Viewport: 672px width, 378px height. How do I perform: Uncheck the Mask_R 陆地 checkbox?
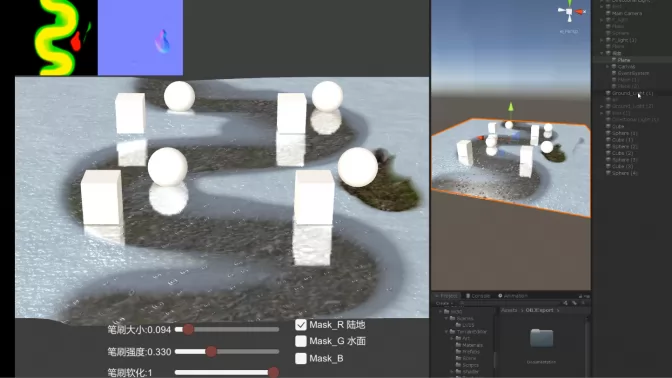(x=301, y=325)
